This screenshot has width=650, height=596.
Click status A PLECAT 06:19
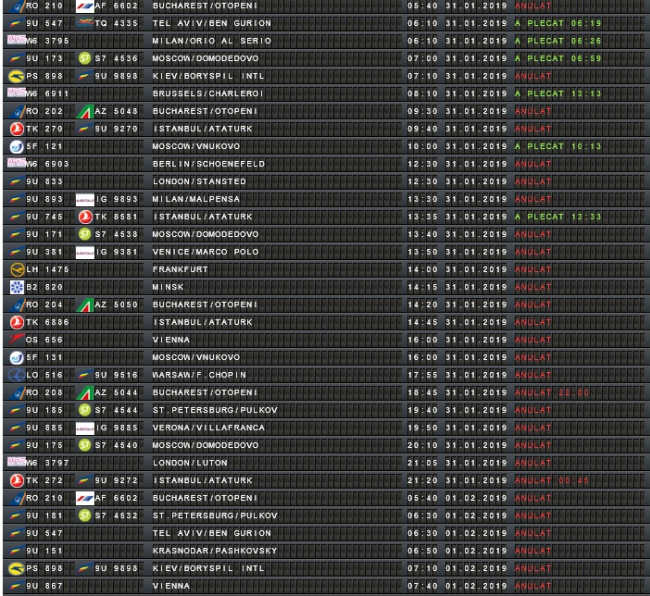(x=558, y=24)
